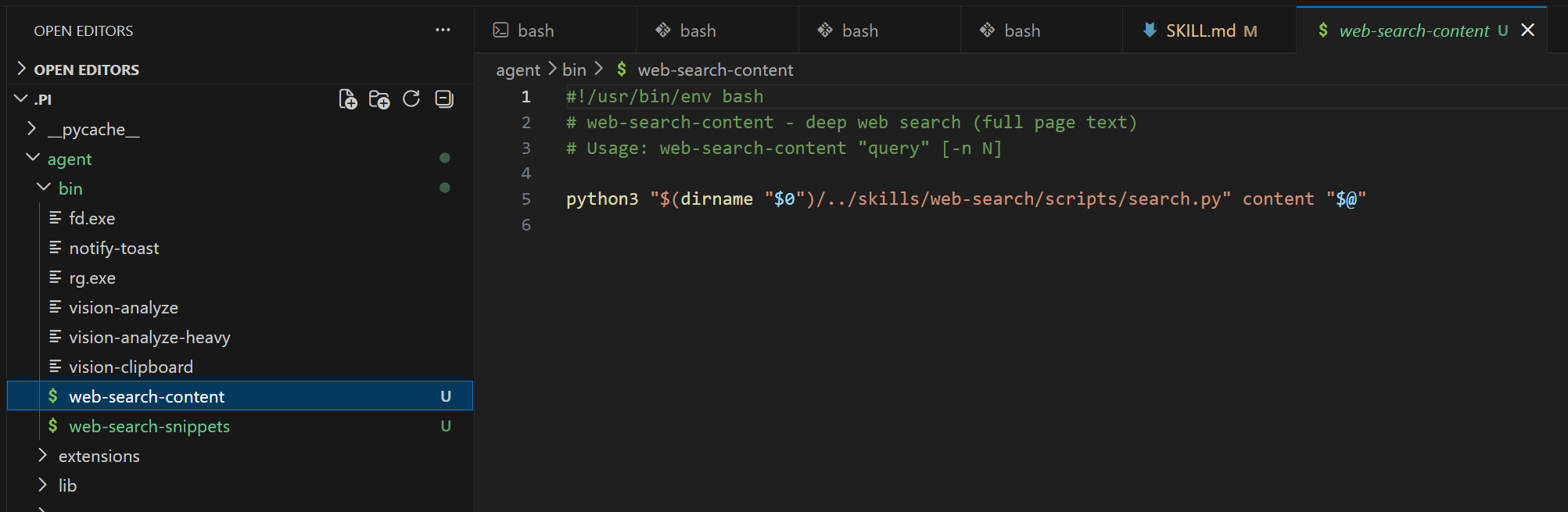
Task: Collapse all folders in explorer
Action: pyautogui.click(x=444, y=99)
